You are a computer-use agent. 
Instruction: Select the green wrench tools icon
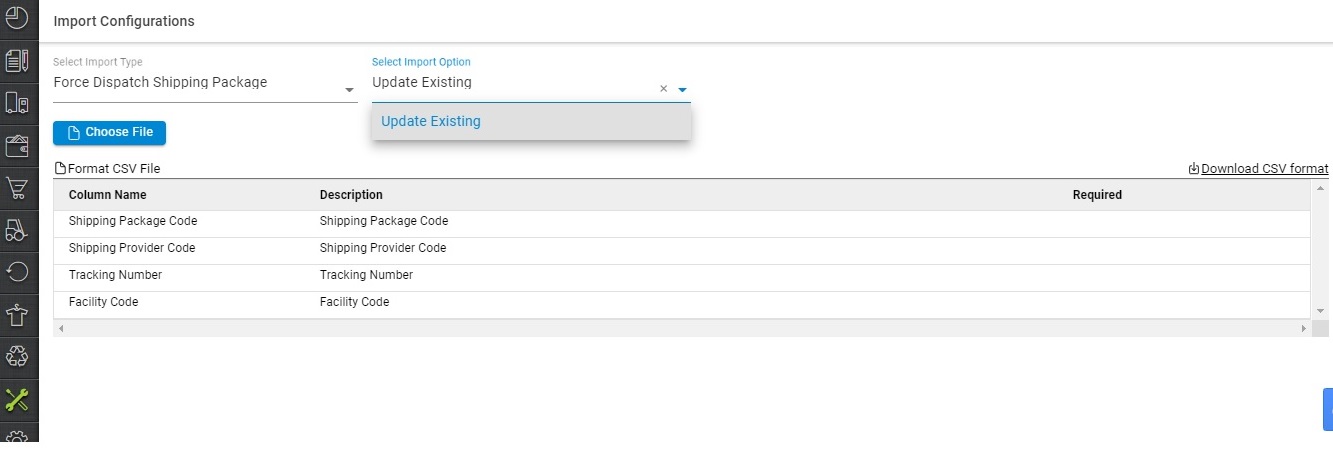pos(17,400)
